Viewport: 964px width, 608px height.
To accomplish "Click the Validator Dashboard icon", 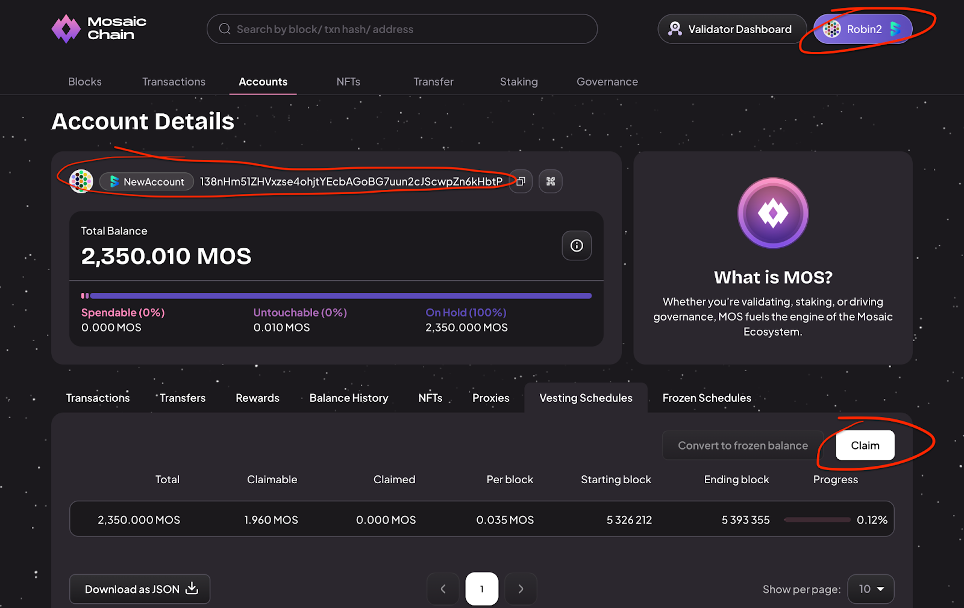I will point(676,29).
